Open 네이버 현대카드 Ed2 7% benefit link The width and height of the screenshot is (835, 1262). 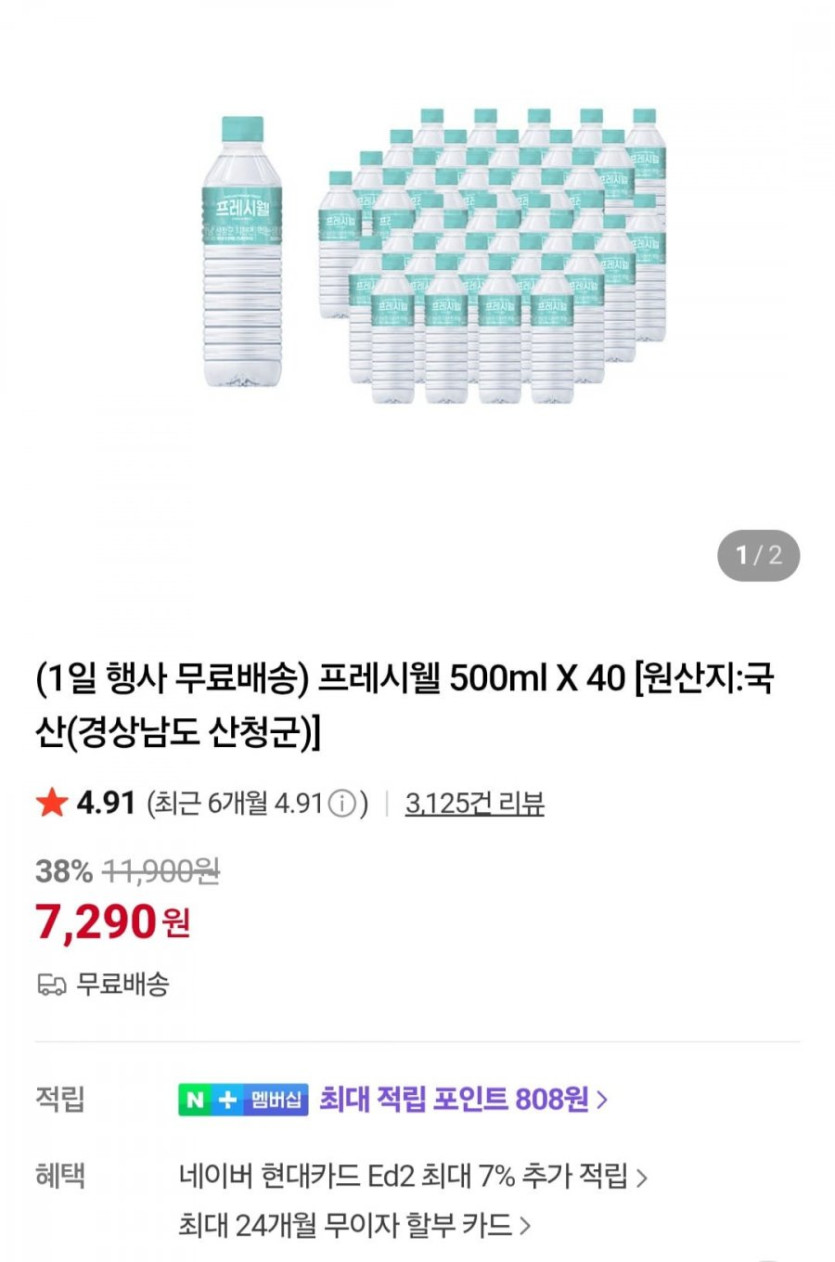402,1176
